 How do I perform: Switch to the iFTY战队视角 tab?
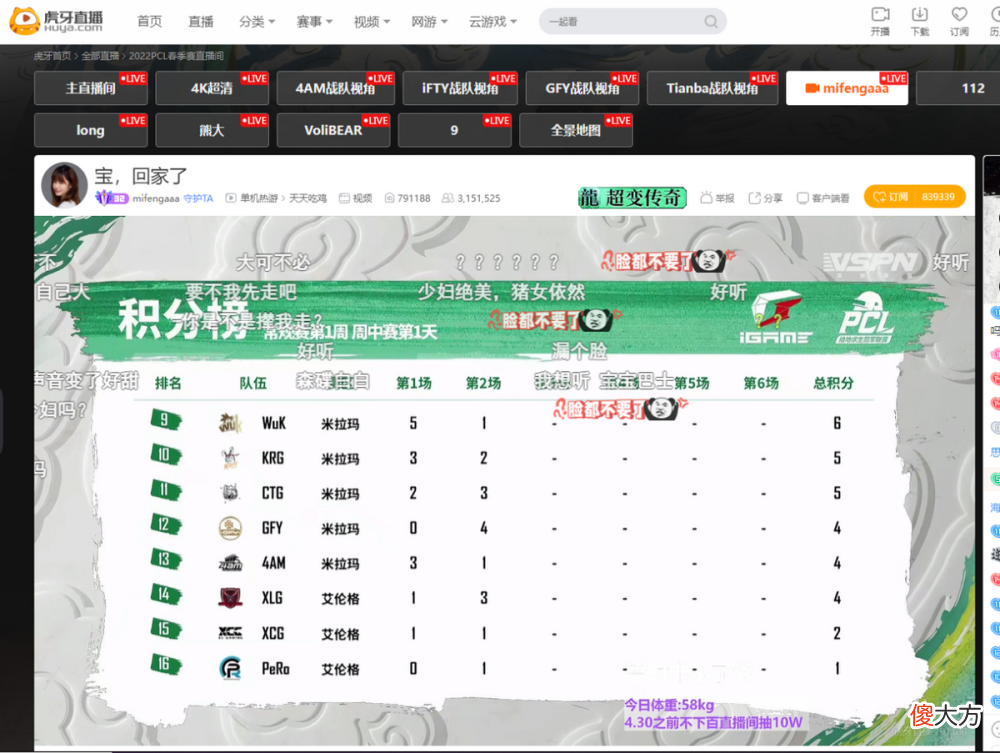coord(460,88)
